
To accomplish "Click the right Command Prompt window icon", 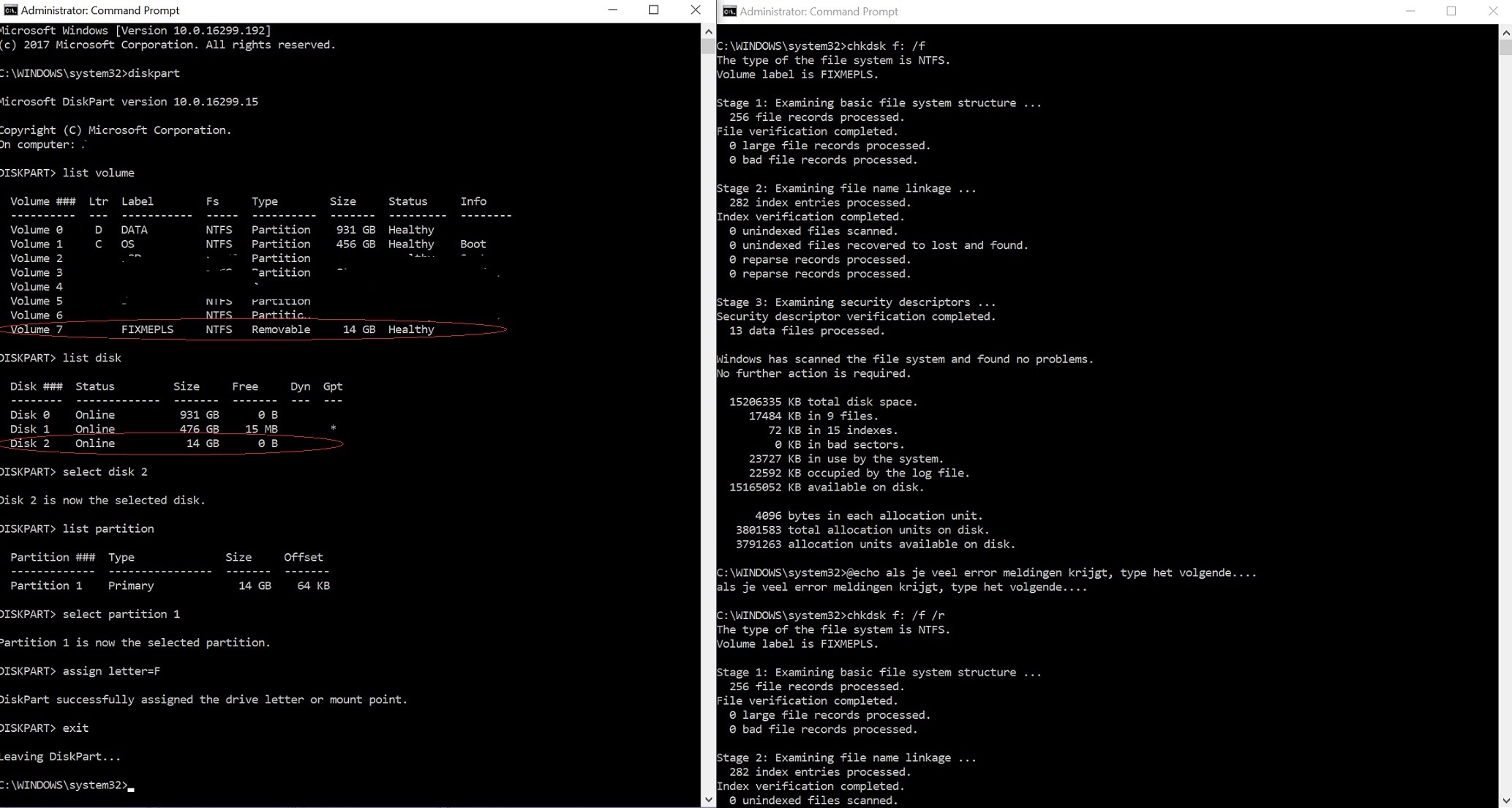I will click(x=729, y=11).
